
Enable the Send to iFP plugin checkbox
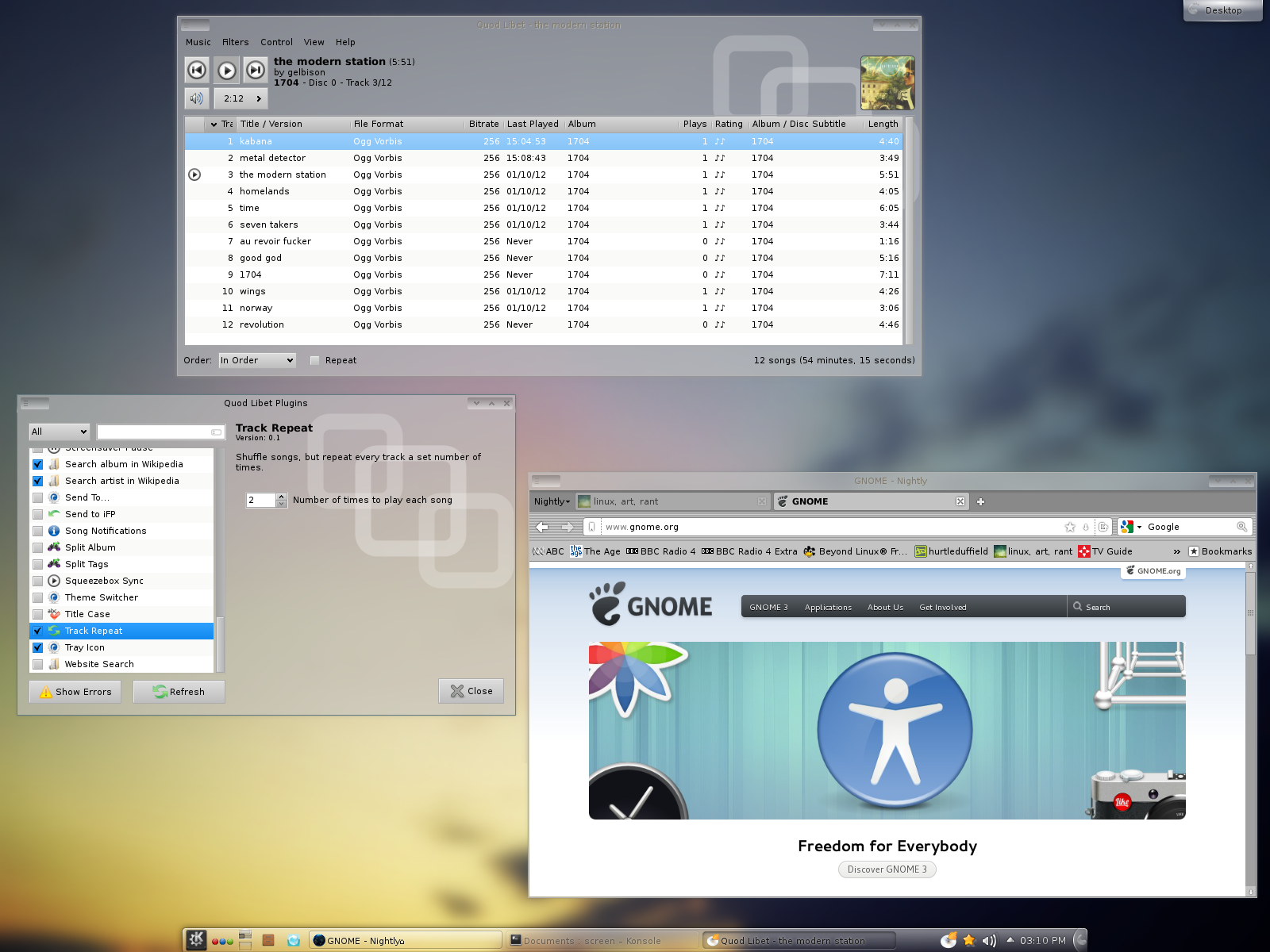click(37, 514)
